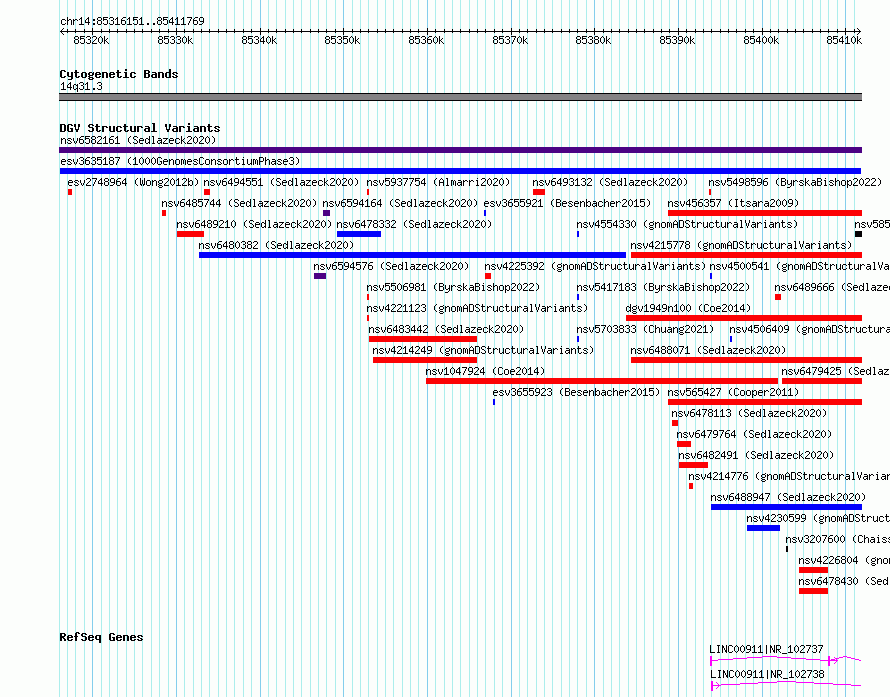The image size is (890, 697).
Task: Click the purple nsv6594576 variant bar
Action: coord(320,276)
